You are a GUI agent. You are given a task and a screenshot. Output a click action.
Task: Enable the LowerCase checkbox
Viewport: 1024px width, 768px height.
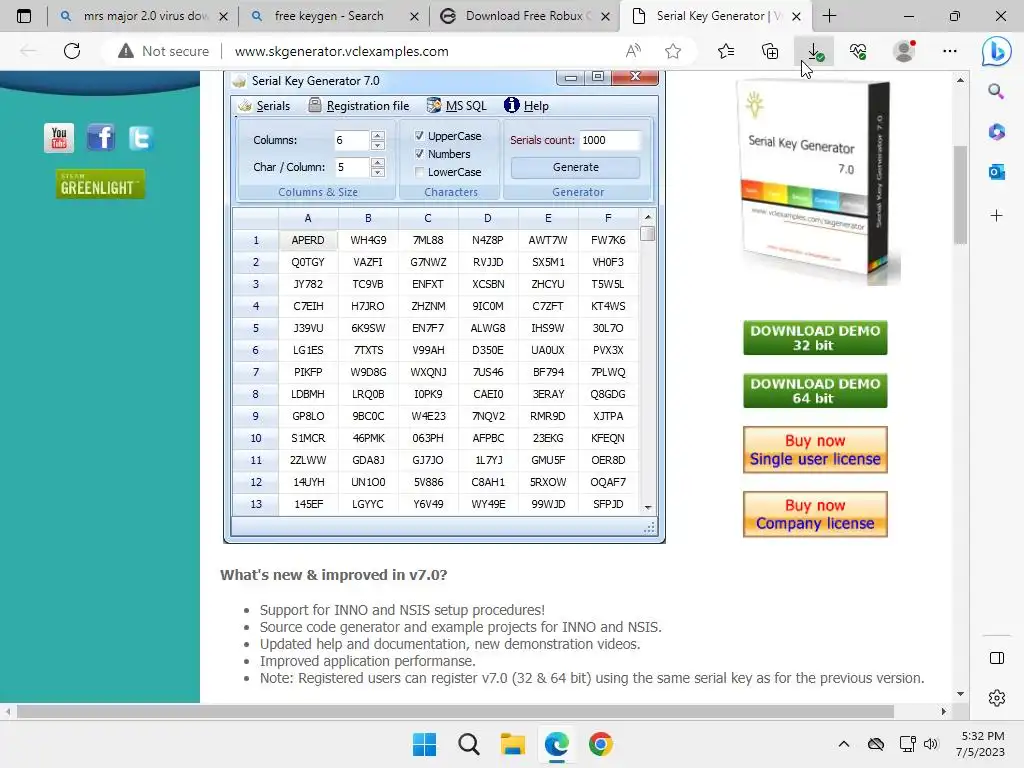419,172
